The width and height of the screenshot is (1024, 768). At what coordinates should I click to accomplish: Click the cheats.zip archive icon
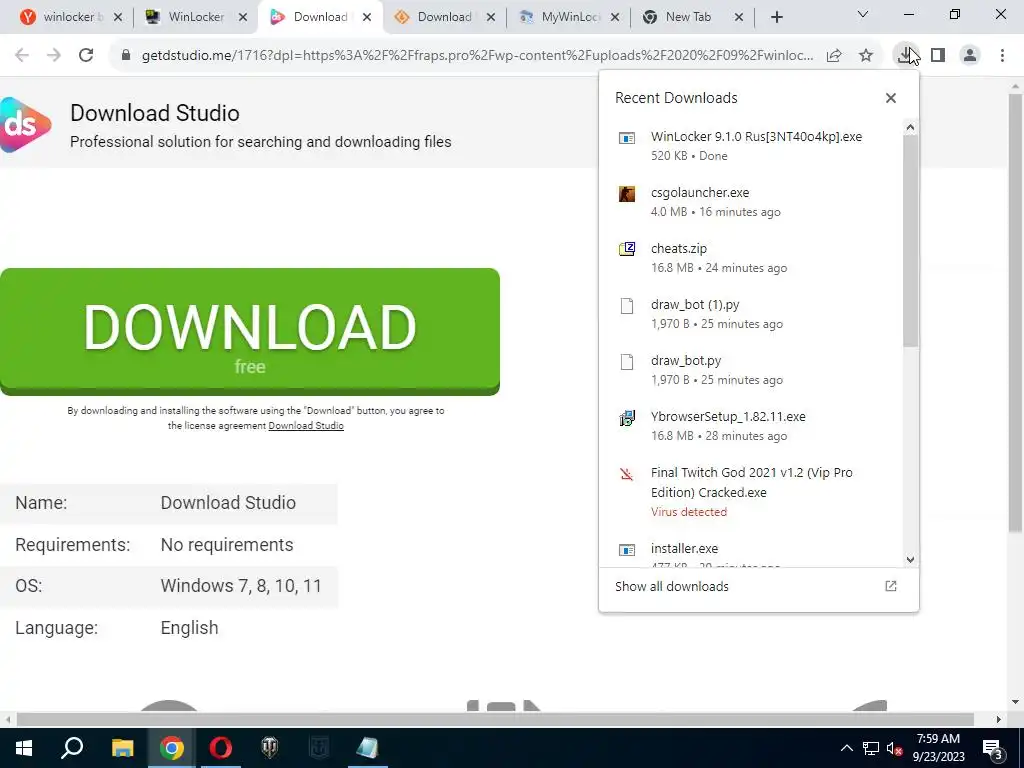[627, 249]
